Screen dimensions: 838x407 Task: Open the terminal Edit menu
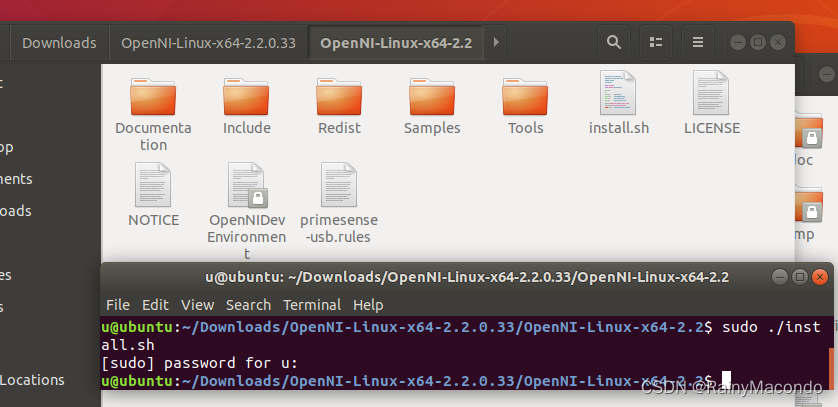155,305
